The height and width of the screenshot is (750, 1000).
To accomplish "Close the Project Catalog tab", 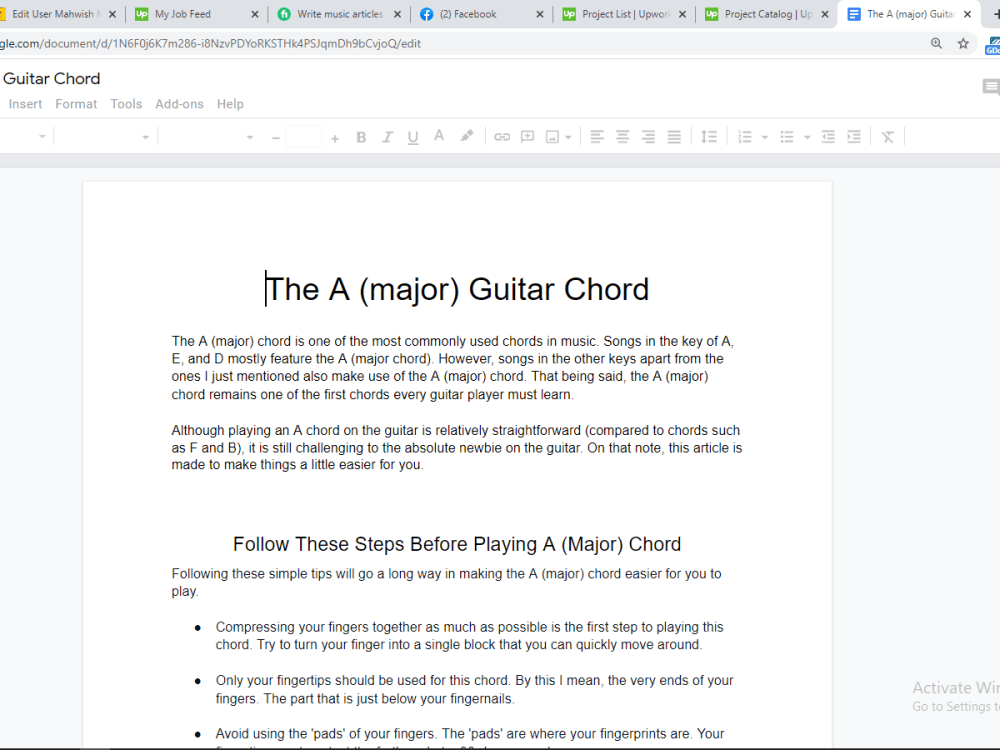I will tap(825, 14).
